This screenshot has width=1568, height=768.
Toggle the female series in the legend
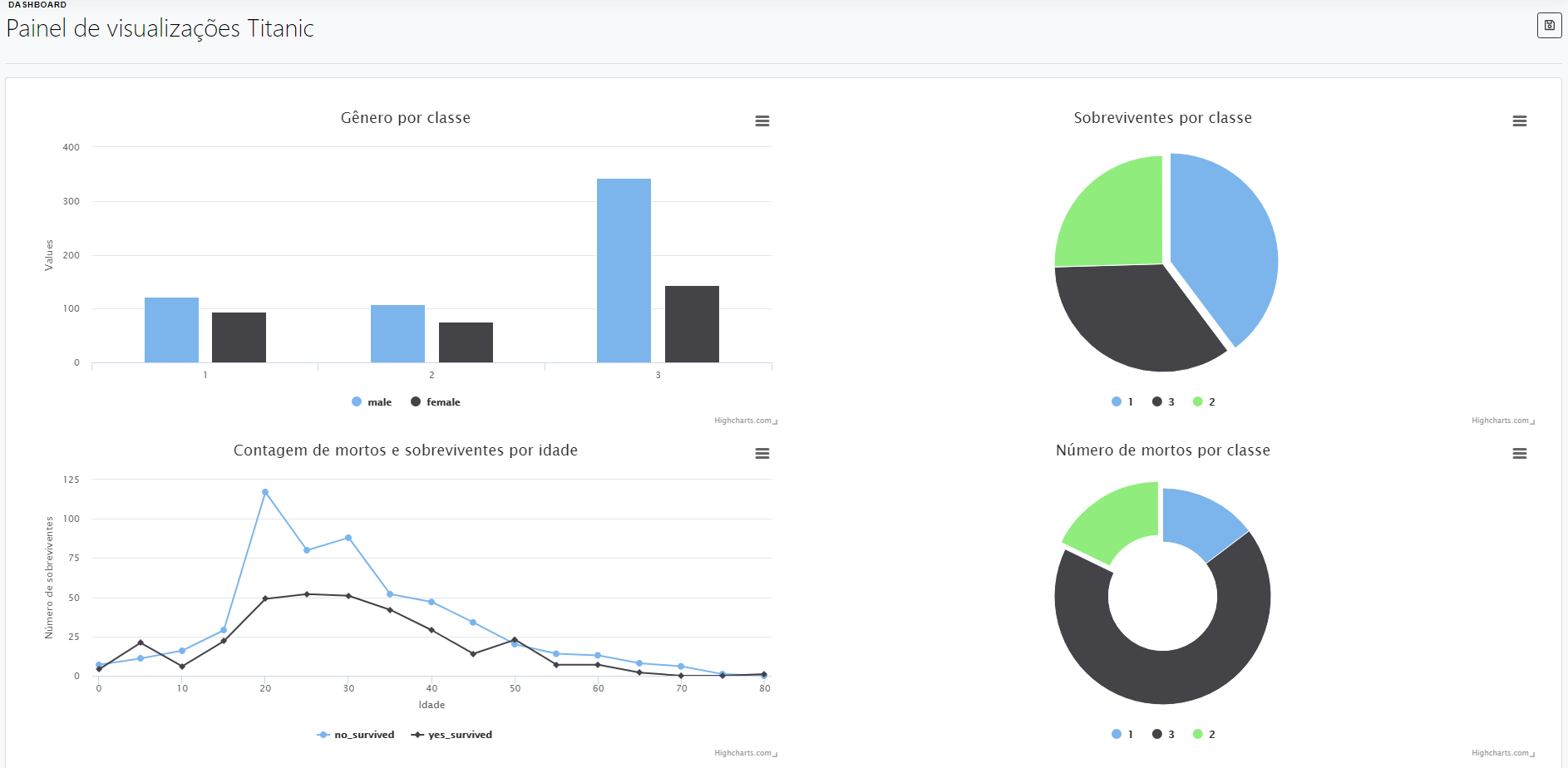436,402
